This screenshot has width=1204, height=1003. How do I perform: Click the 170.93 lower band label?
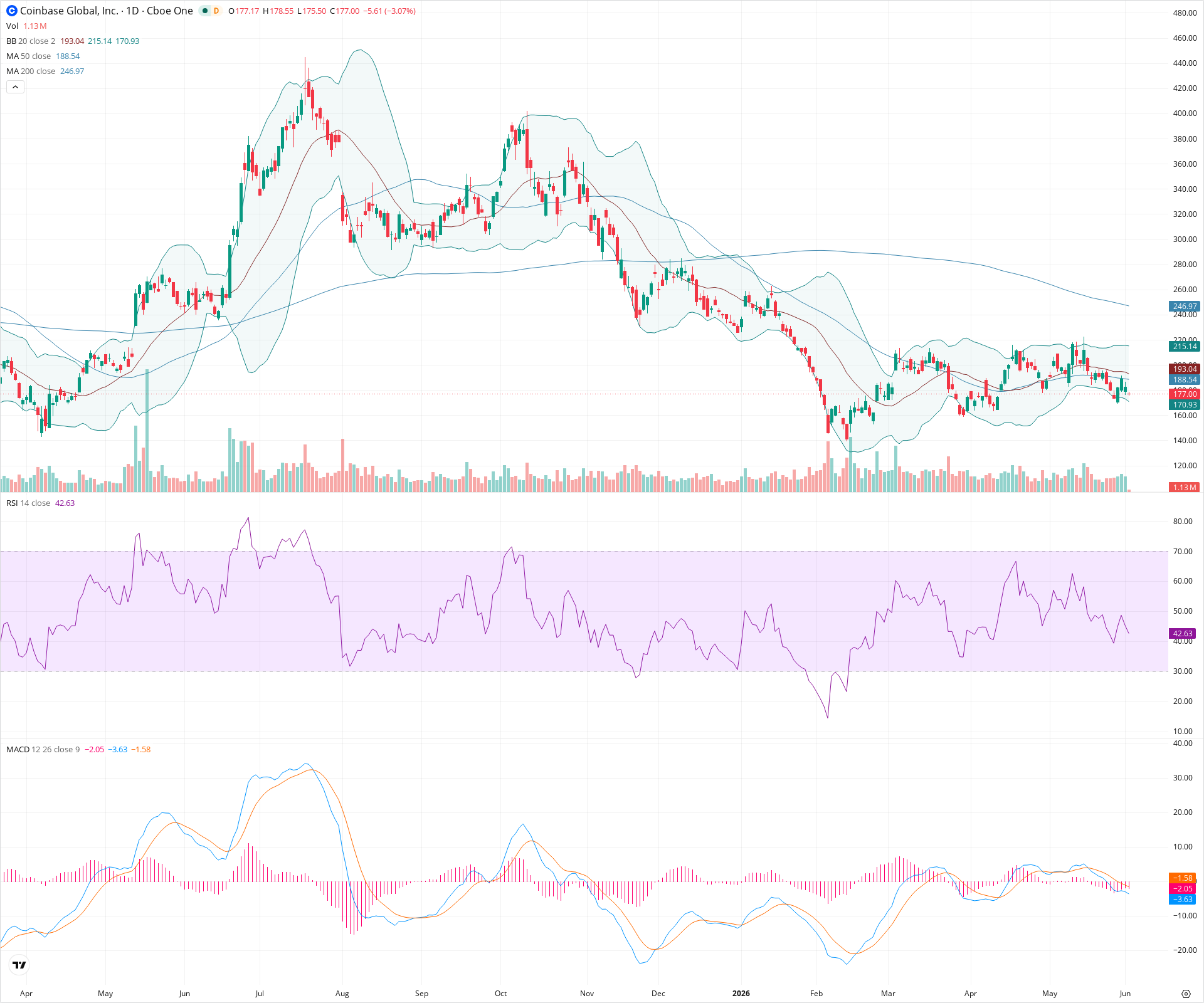tap(1185, 404)
